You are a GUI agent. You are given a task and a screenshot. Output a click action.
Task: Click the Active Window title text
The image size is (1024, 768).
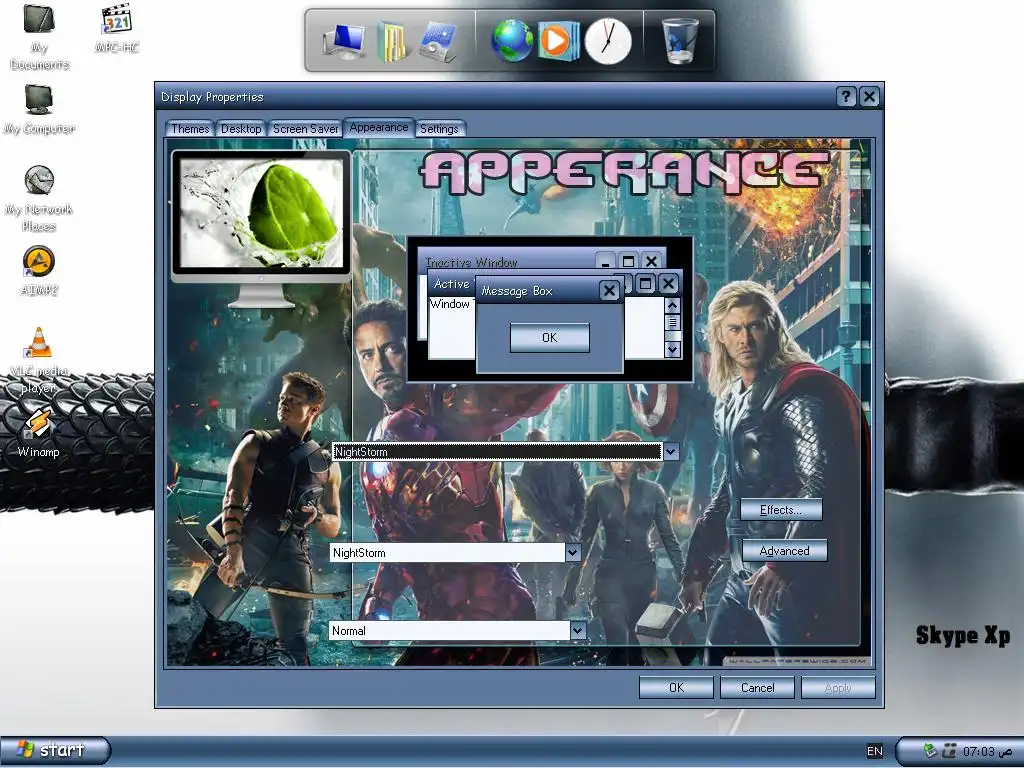click(451, 283)
